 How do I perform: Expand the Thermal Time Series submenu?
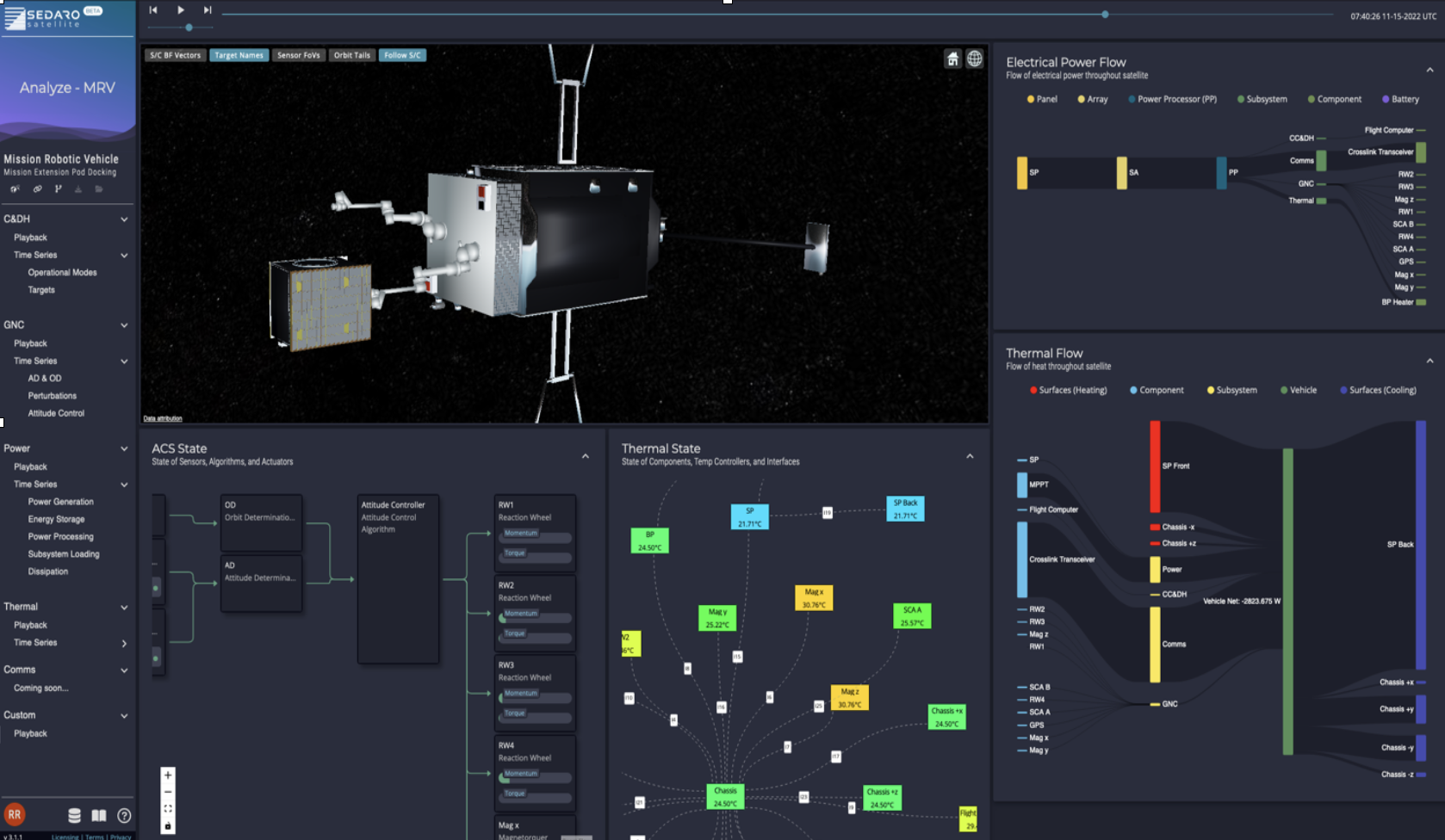(x=124, y=643)
